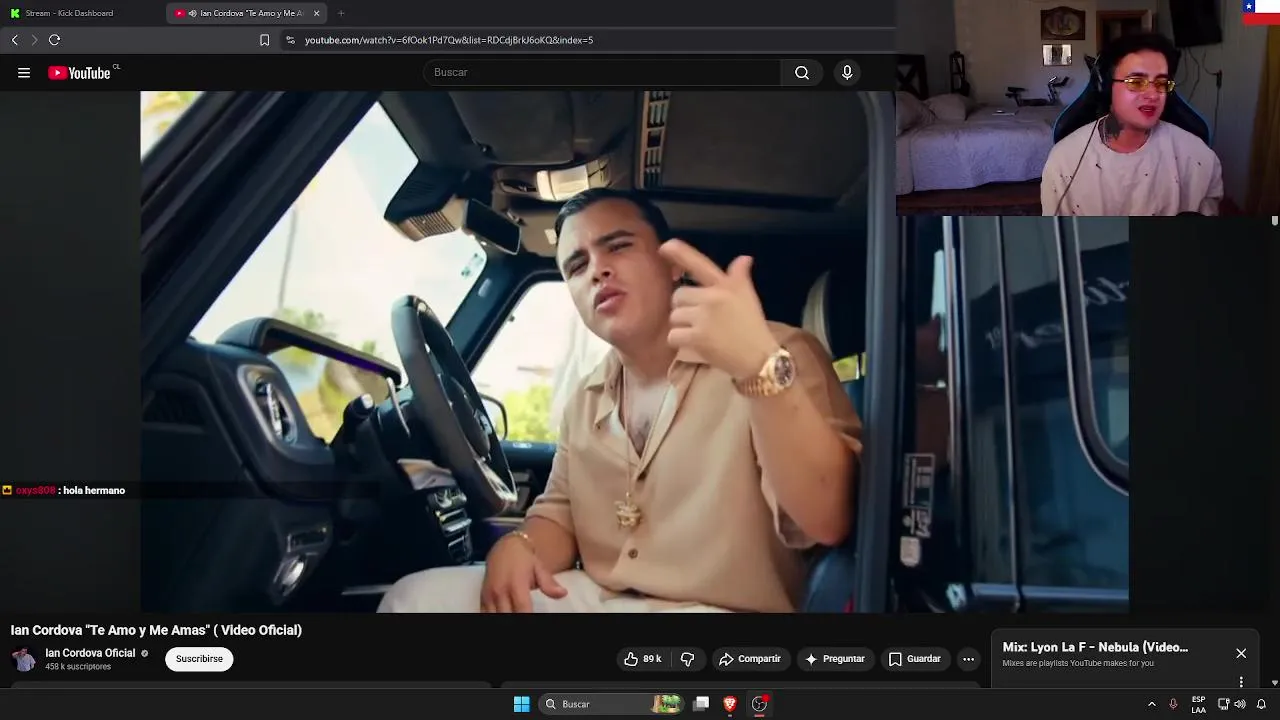Click the 458 k suscriptores text
The image size is (1280, 720).
tap(78, 667)
